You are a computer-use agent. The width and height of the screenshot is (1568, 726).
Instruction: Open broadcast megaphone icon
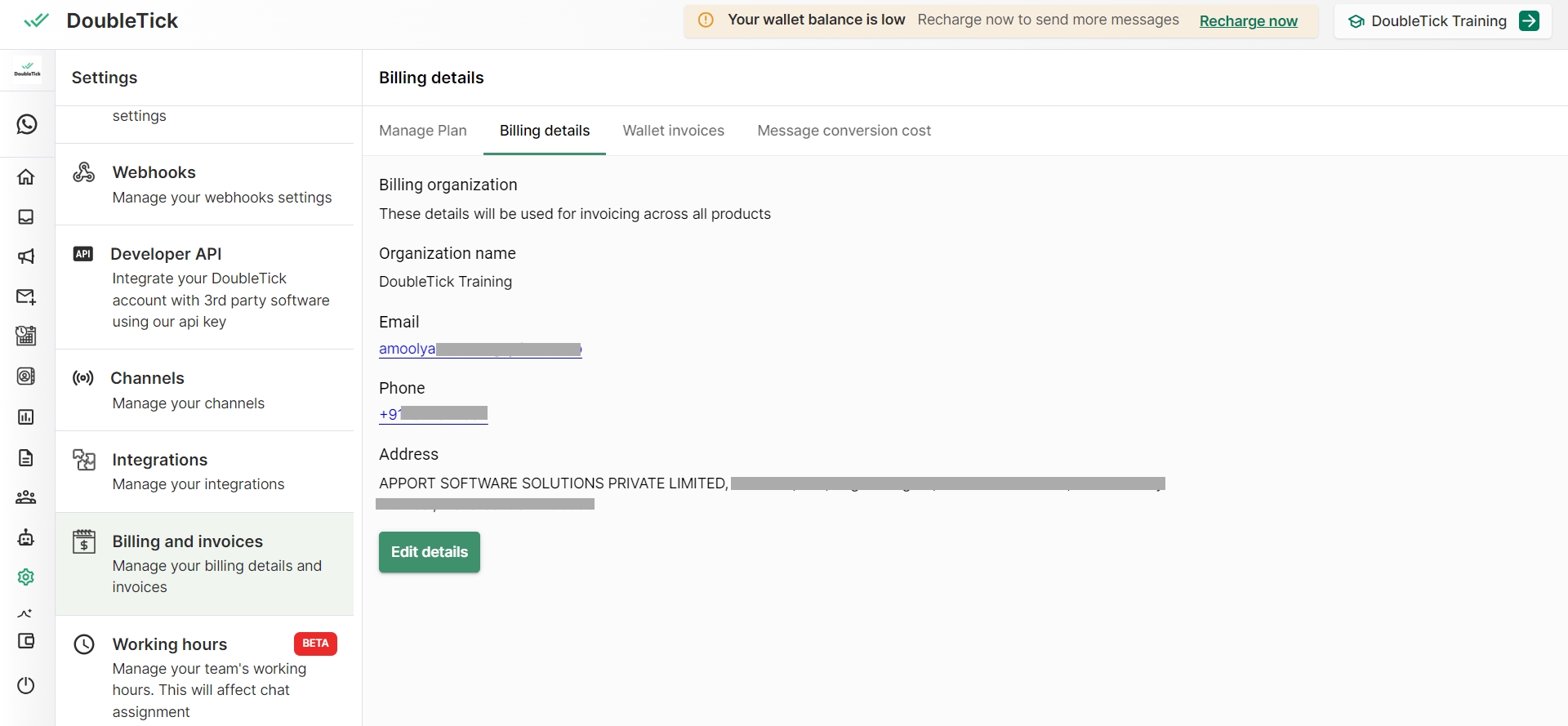[26, 256]
